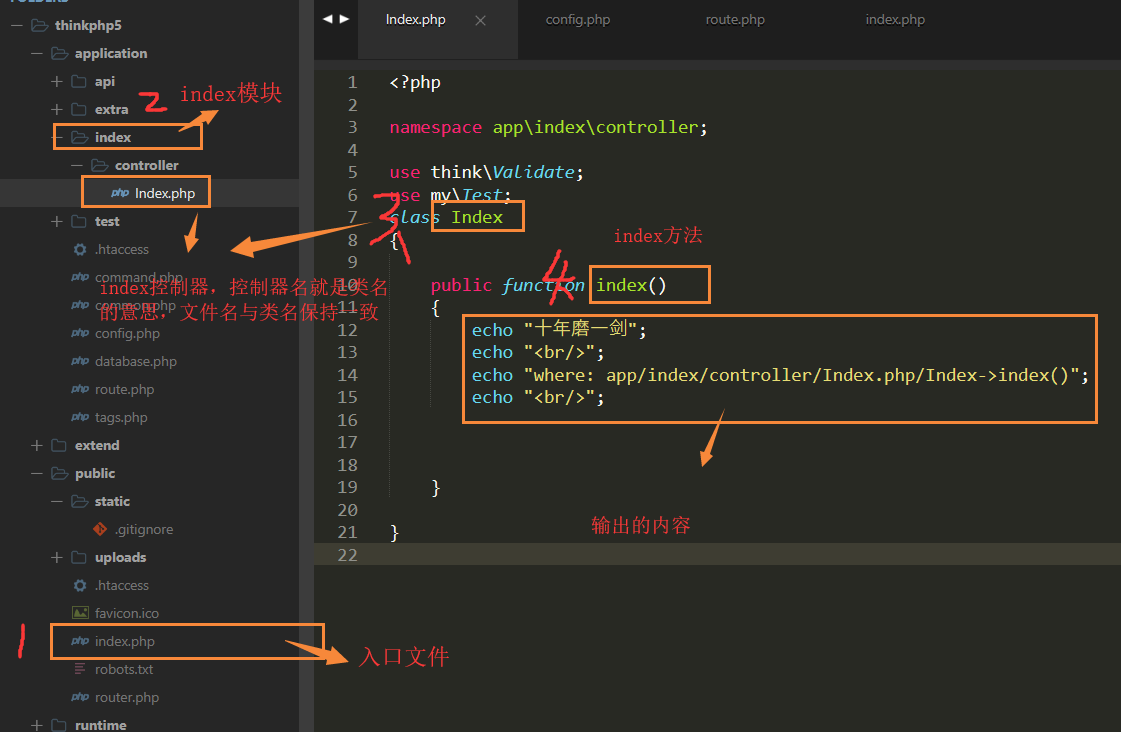Switch to the config.php tab
Viewport: 1121px width, 732px height.
click(578, 19)
